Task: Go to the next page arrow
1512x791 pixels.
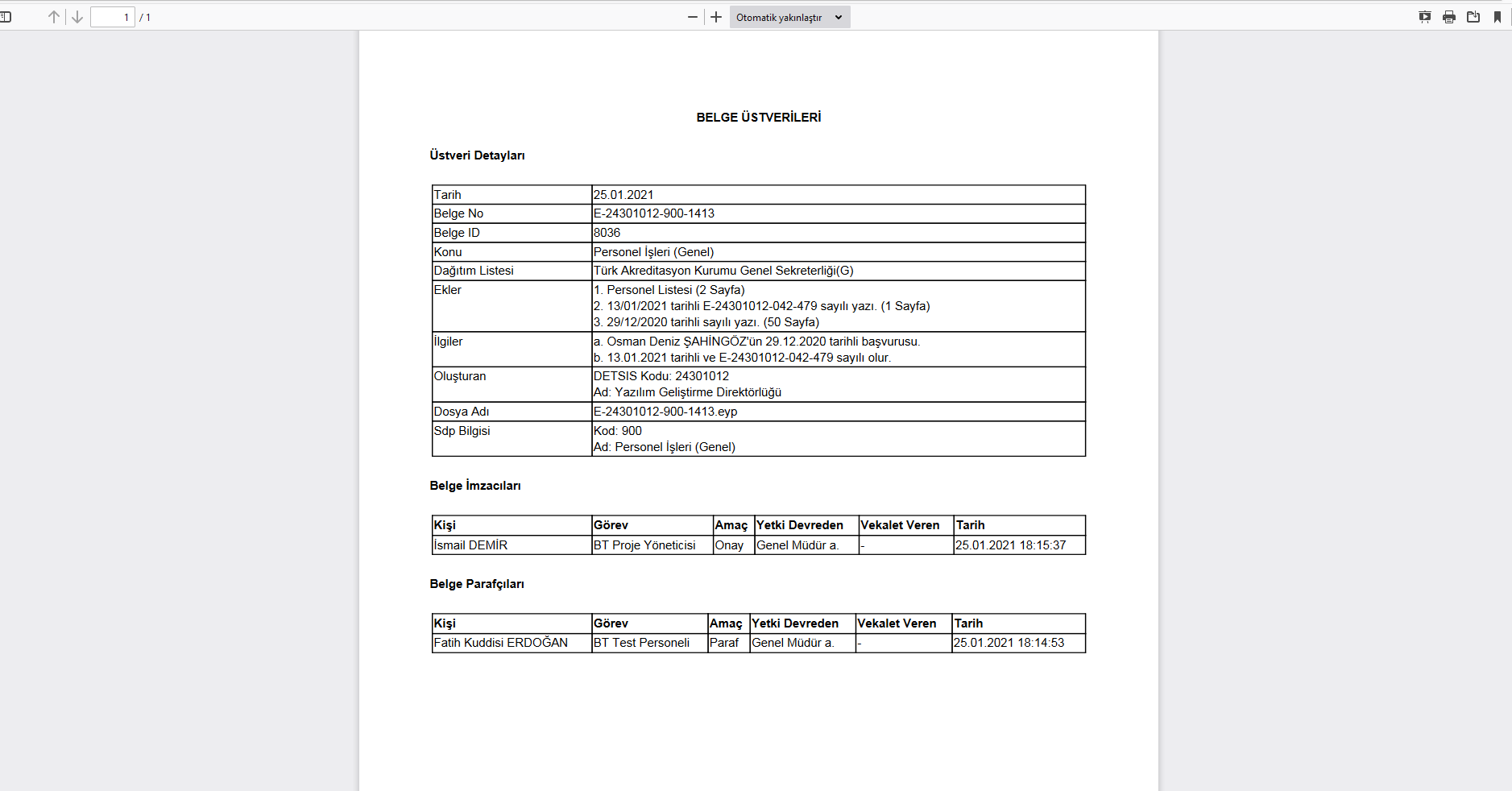Action: click(x=77, y=17)
